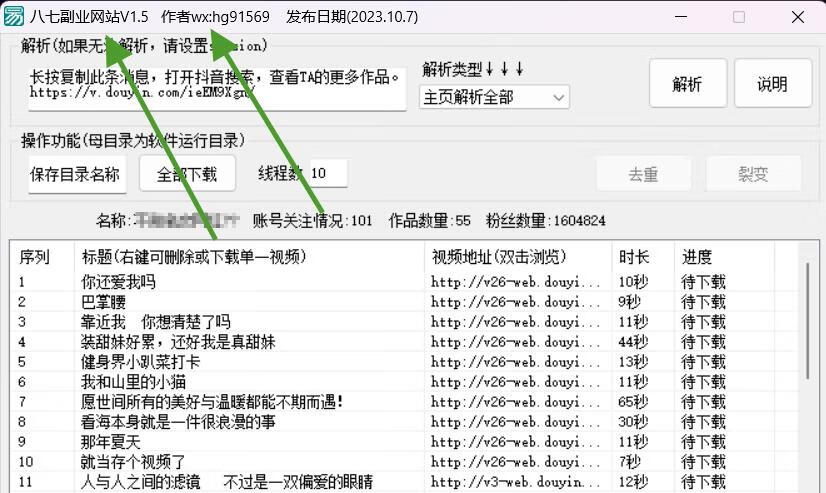The height and width of the screenshot is (493, 826).
Task: Click the 标题 column header
Action: click(x=249, y=257)
